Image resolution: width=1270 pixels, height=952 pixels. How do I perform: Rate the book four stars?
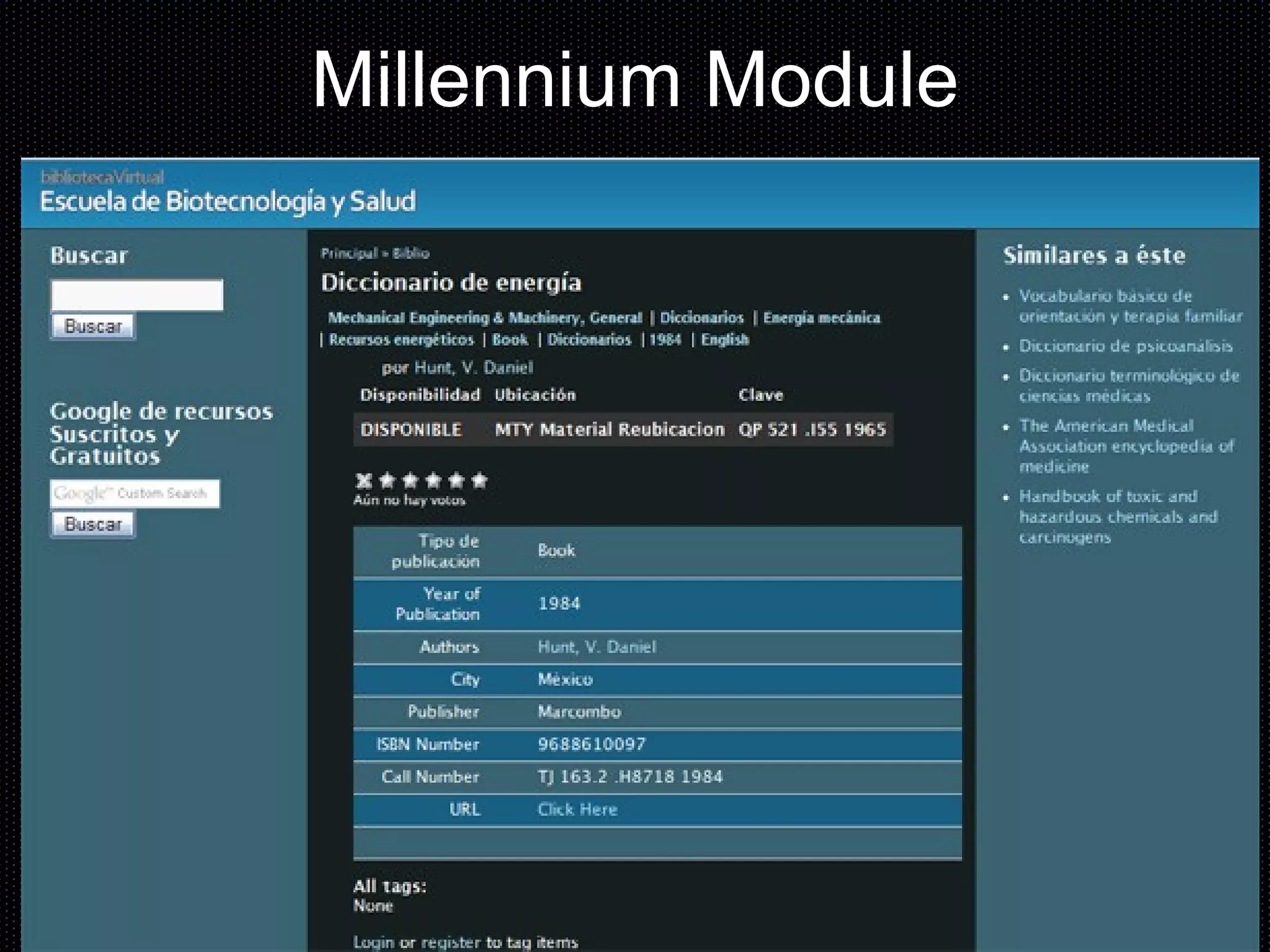point(456,480)
